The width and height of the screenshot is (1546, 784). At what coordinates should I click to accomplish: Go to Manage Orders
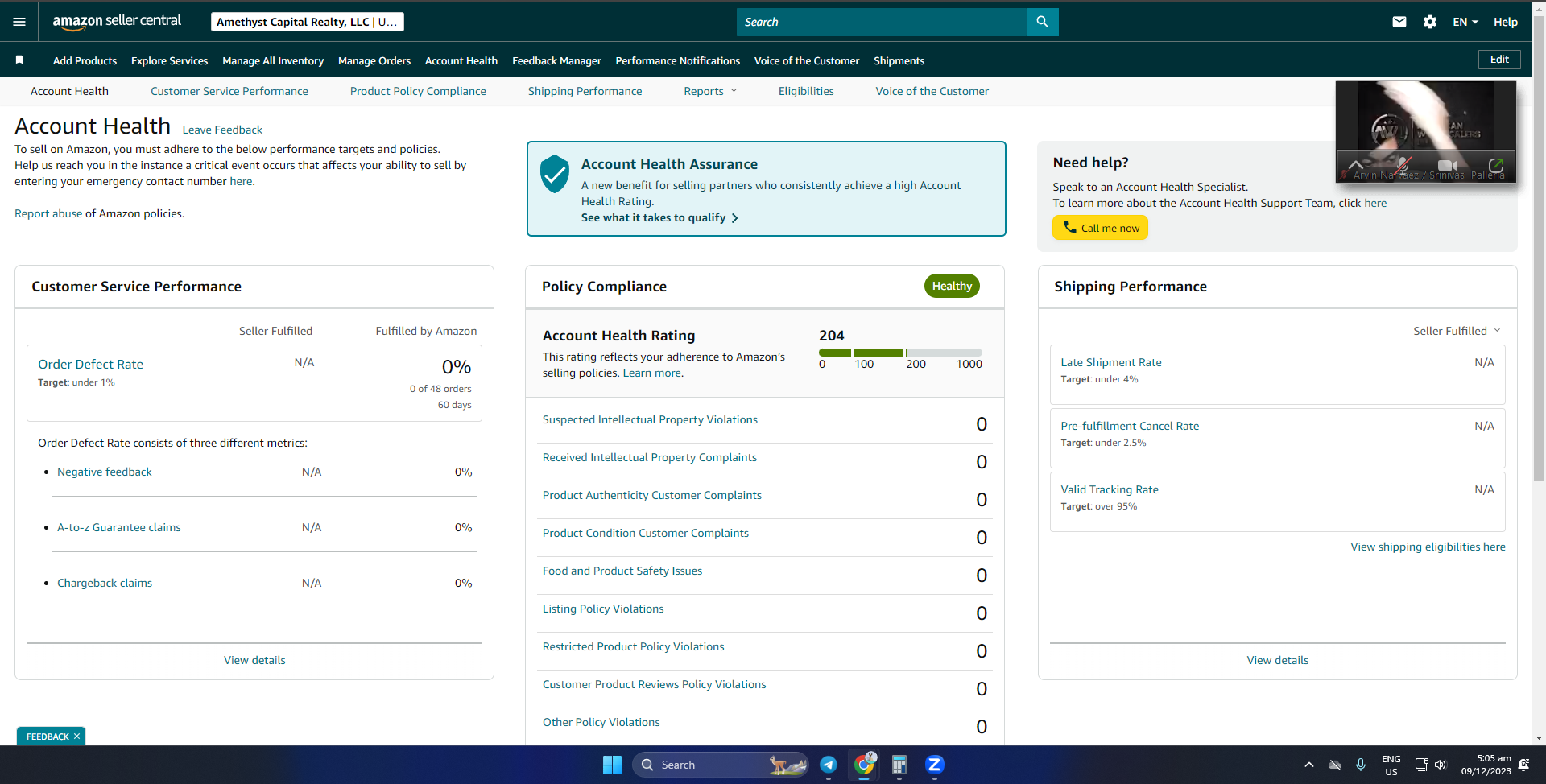[x=374, y=60]
